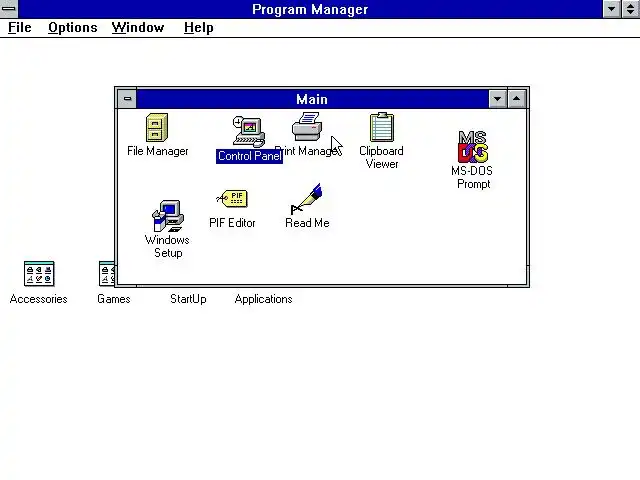This screenshot has width=640, height=480.
Task: Click the "File Manager" label text
Action: [x=158, y=151]
